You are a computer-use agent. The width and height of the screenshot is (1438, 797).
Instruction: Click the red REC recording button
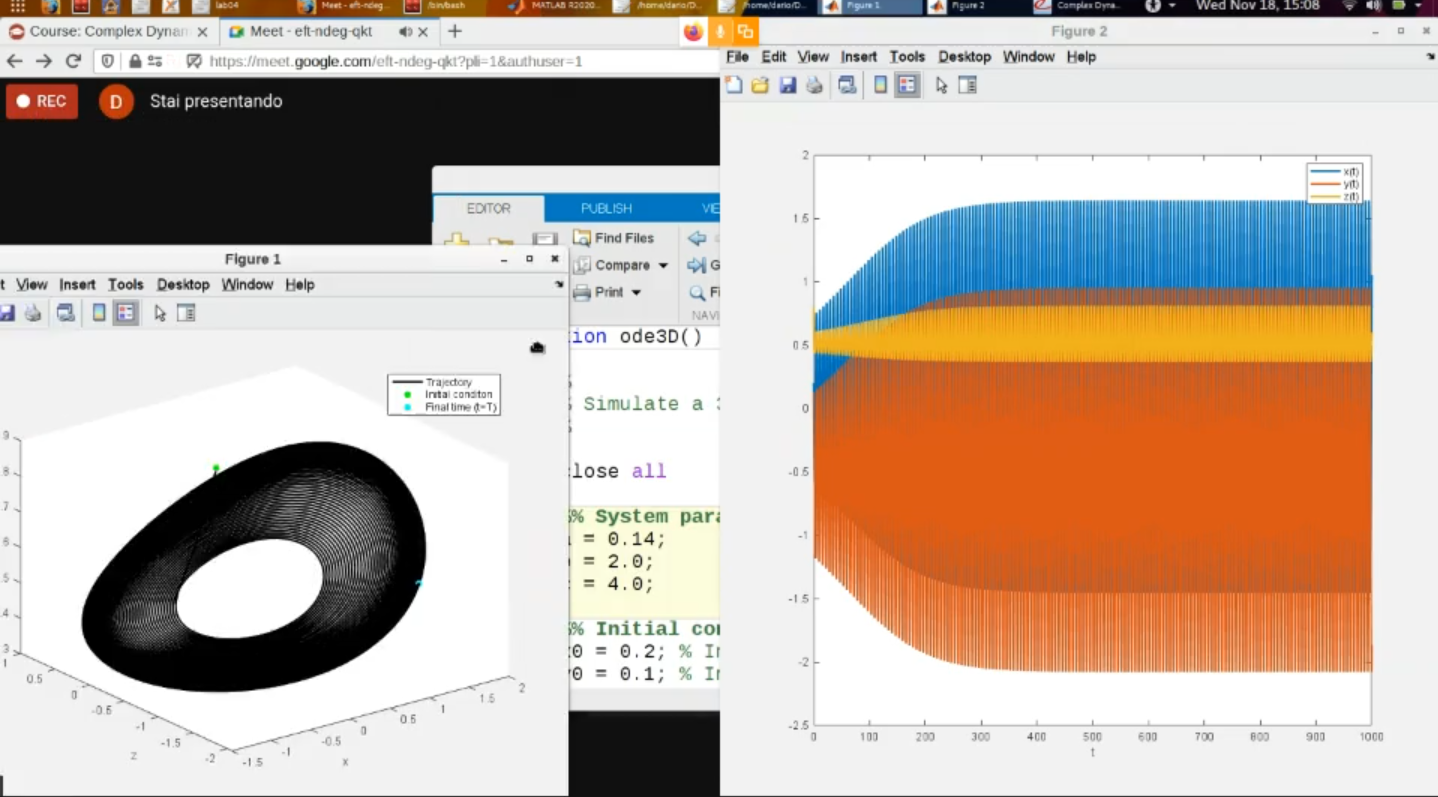point(42,101)
